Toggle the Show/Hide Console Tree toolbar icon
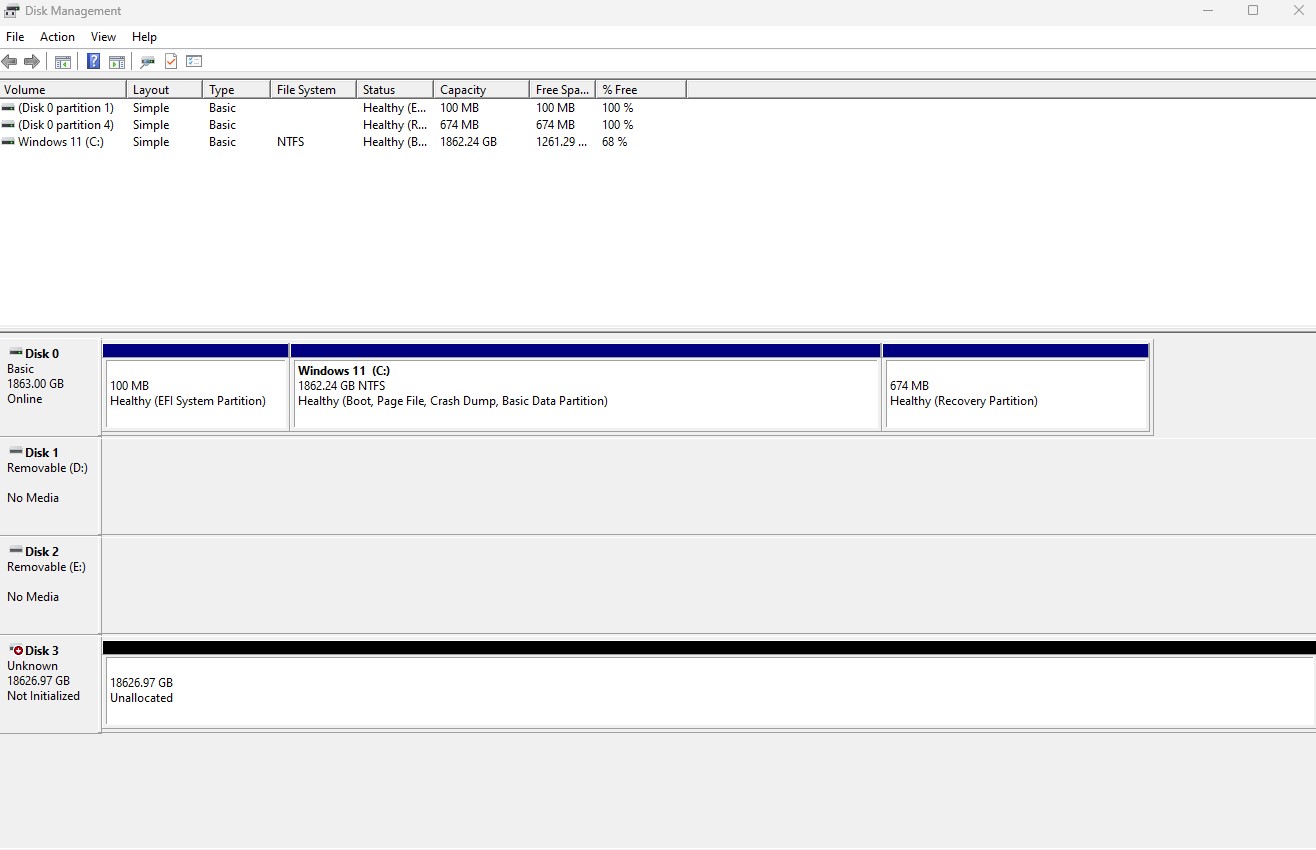This screenshot has width=1316, height=850. pyautogui.click(x=63, y=62)
